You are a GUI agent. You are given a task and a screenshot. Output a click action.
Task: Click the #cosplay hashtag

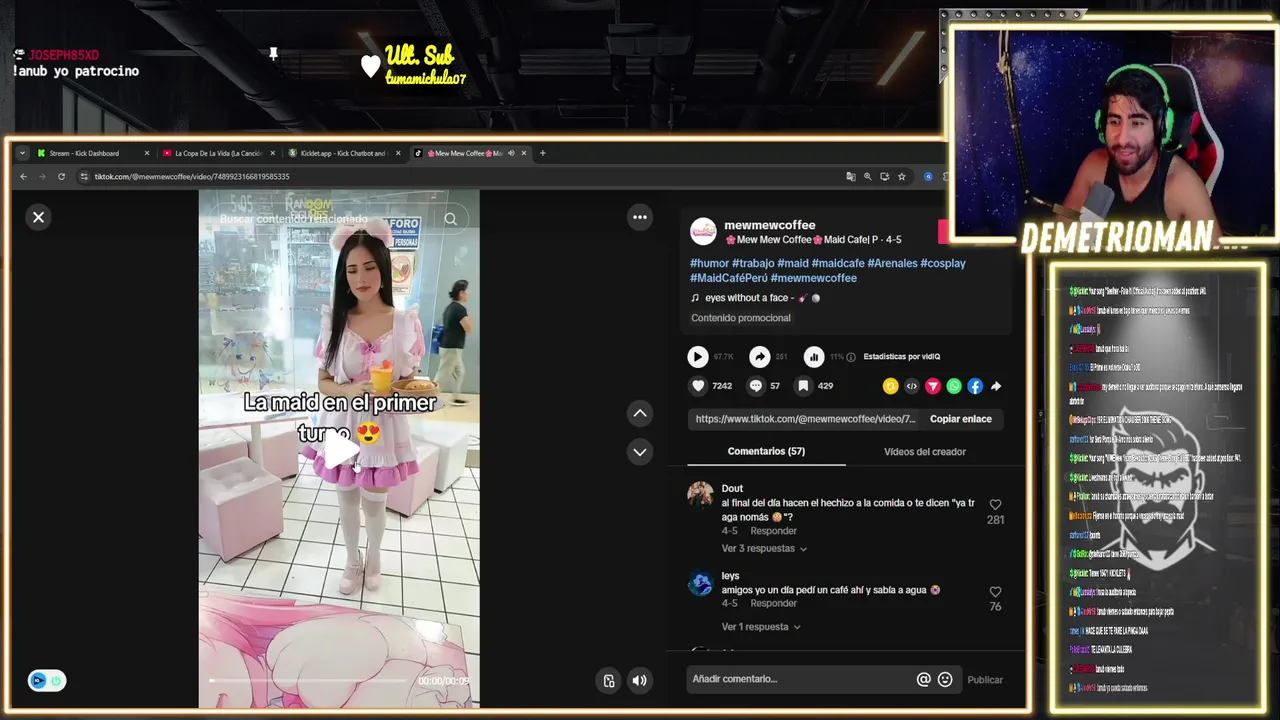943,263
